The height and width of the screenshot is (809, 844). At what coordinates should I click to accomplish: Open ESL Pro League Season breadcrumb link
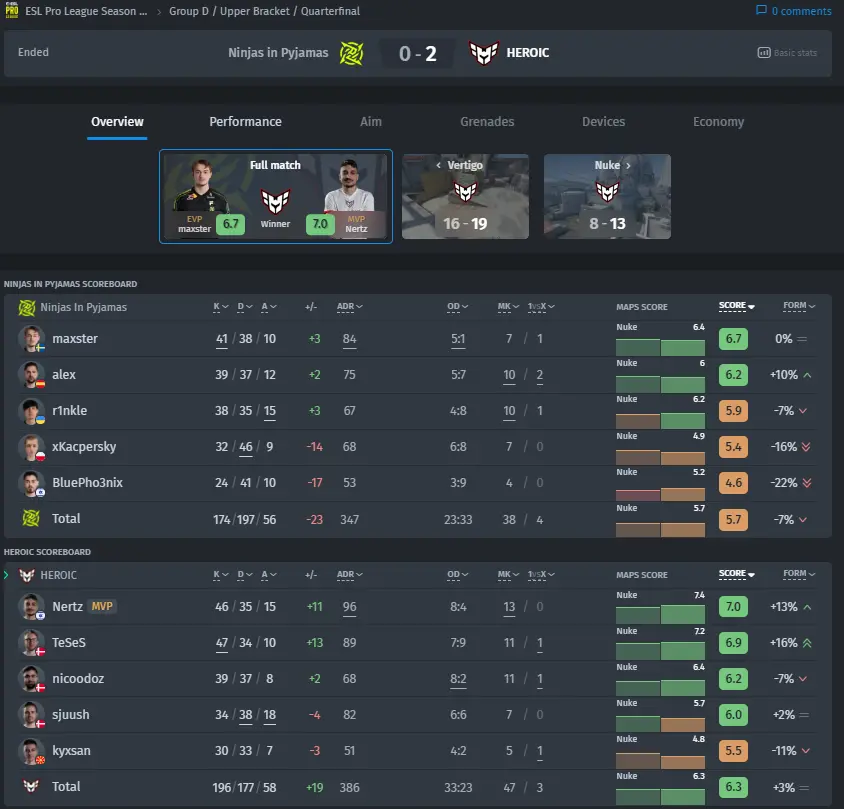tap(86, 11)
